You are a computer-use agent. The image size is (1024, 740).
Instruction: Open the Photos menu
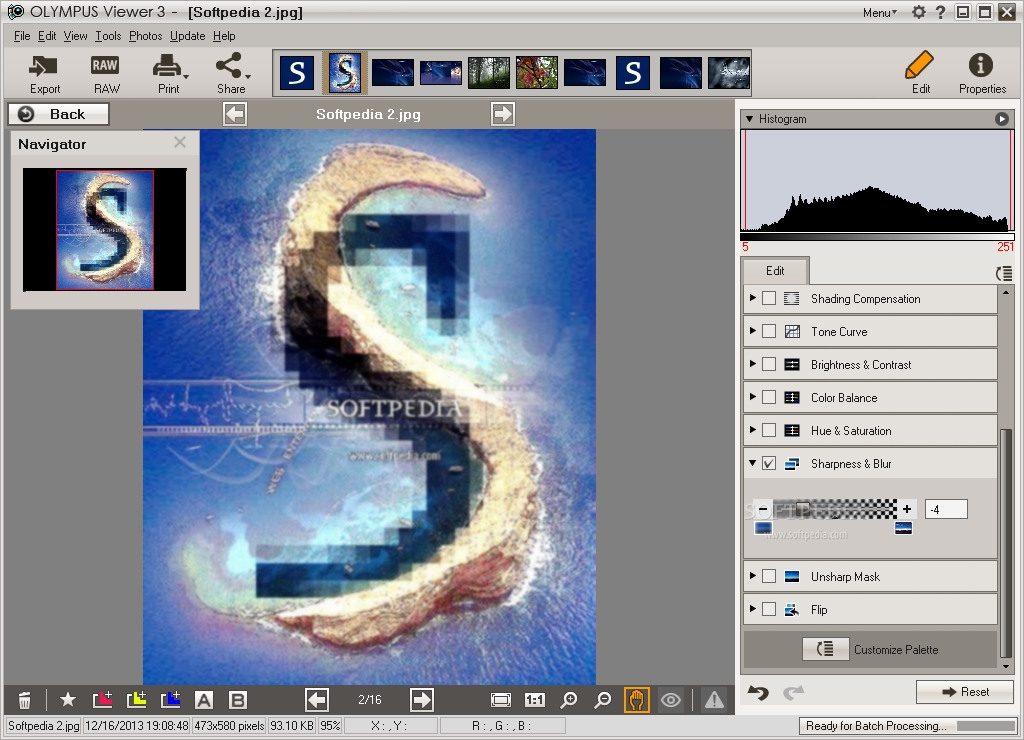[x=145, y=36]
